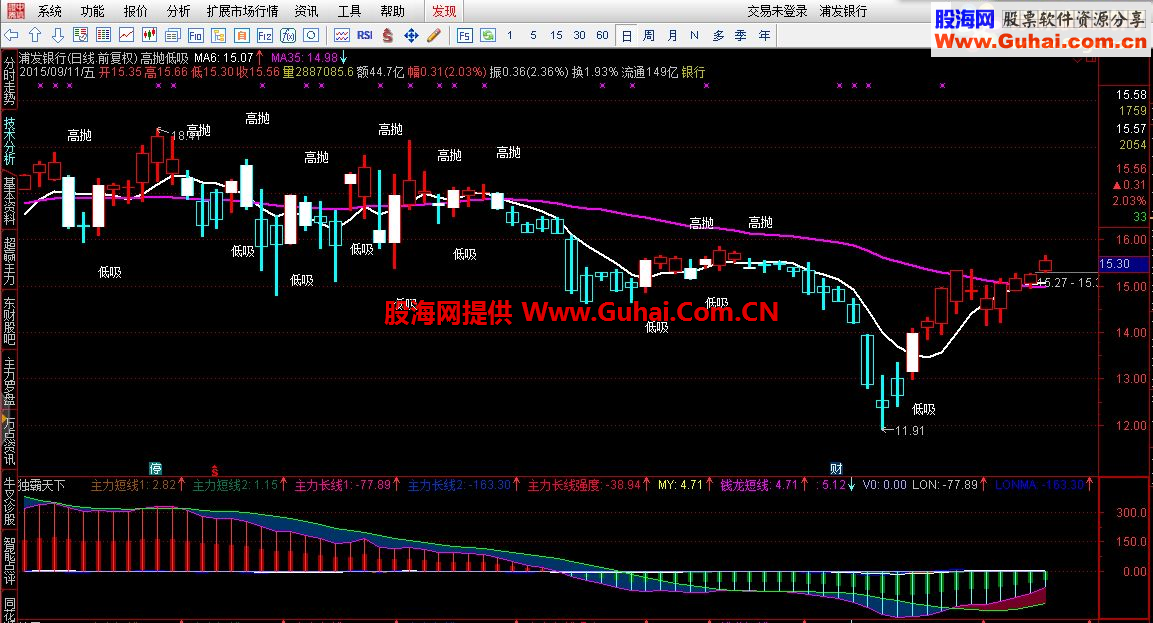The width and height of the screenshot is (1153, 623).
Task: Select the 季 quarterly period
Action: pyautogui.click(x=740, y=35)
